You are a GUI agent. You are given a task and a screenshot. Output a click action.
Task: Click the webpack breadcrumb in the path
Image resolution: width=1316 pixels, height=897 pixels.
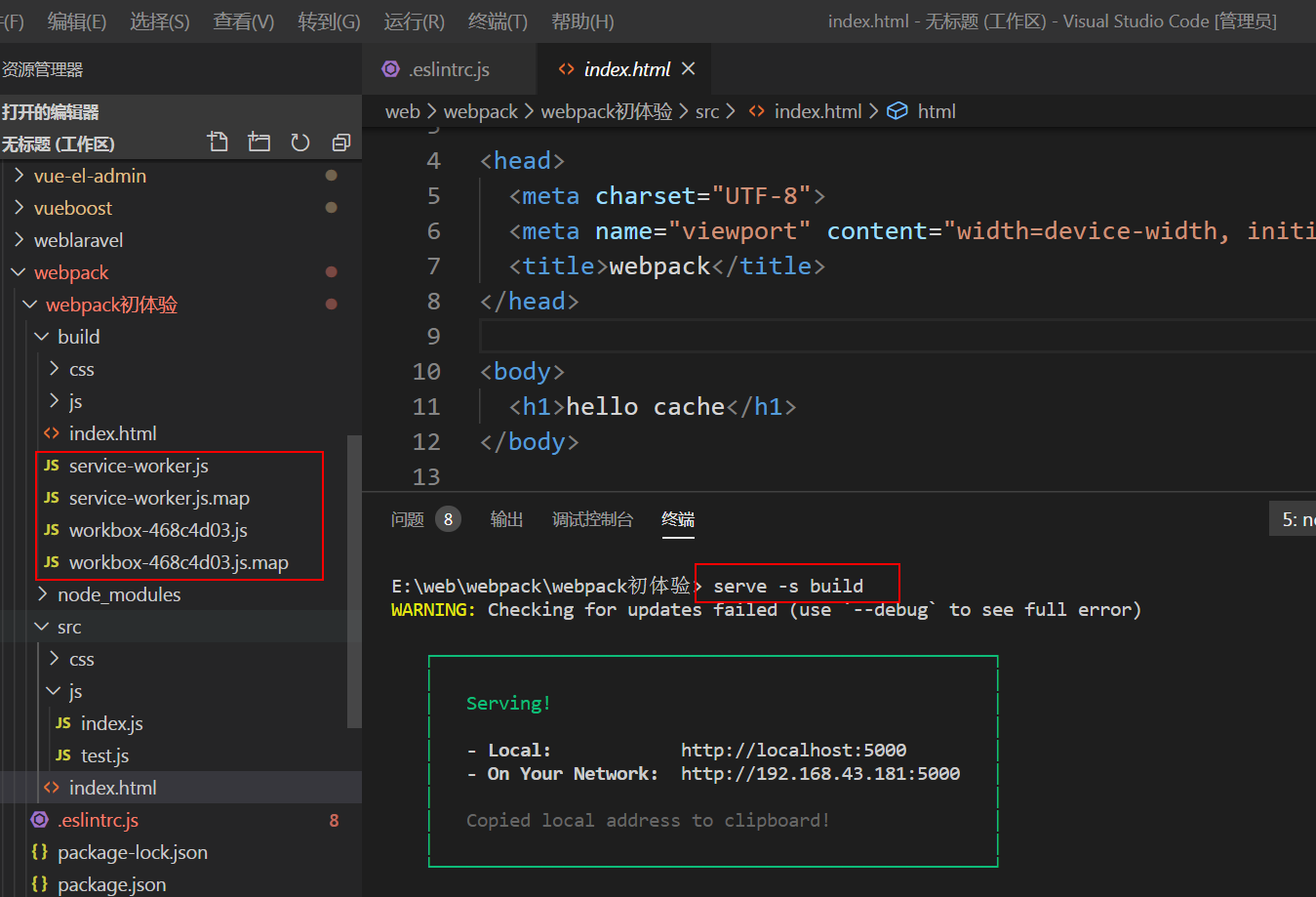[x=480, y=111]
